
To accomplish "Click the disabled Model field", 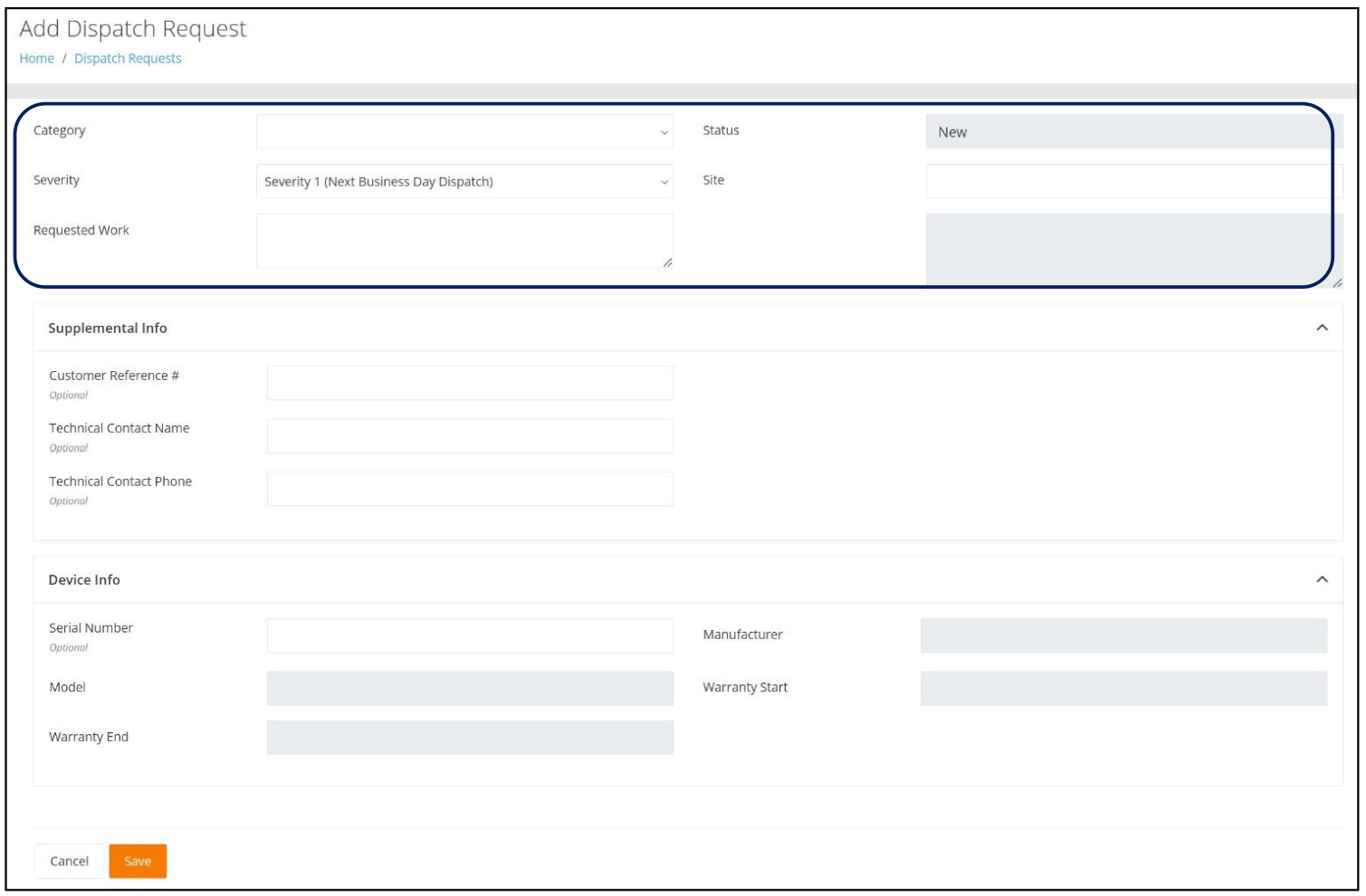I will coord(470,688).
